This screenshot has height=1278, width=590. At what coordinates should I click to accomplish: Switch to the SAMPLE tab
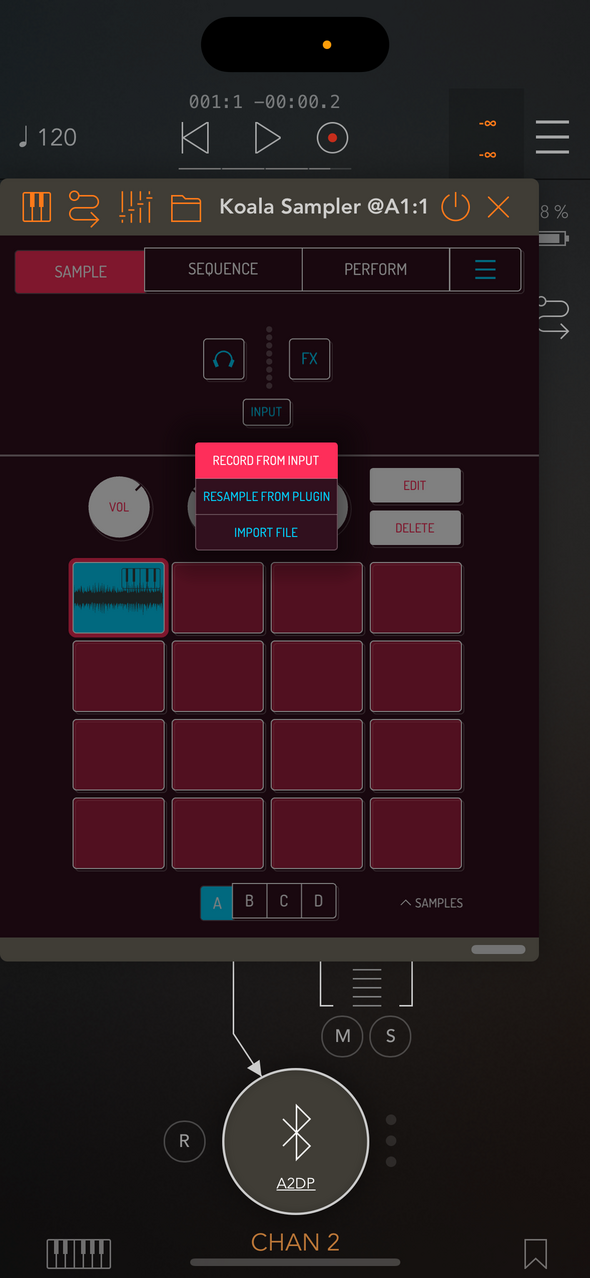click(x=80, y=271)
